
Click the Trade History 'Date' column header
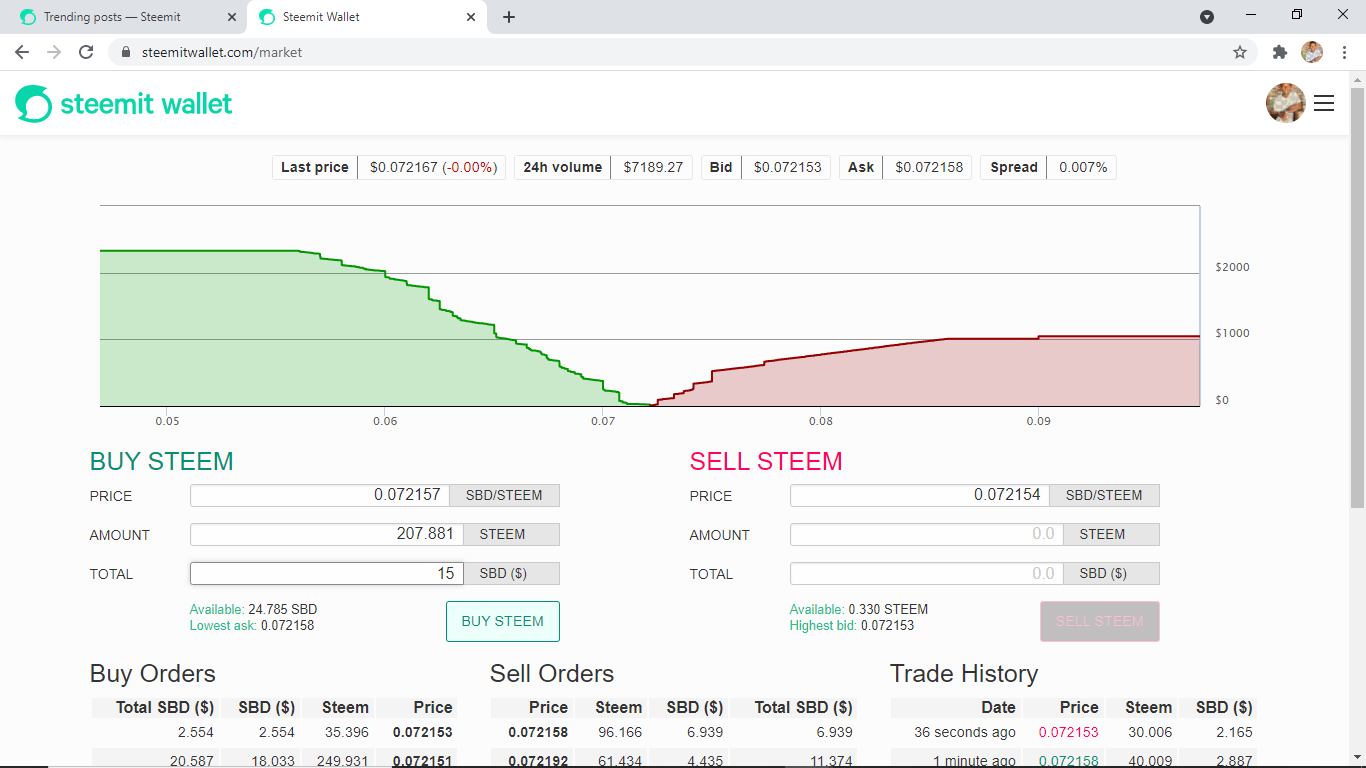[998, 707]
